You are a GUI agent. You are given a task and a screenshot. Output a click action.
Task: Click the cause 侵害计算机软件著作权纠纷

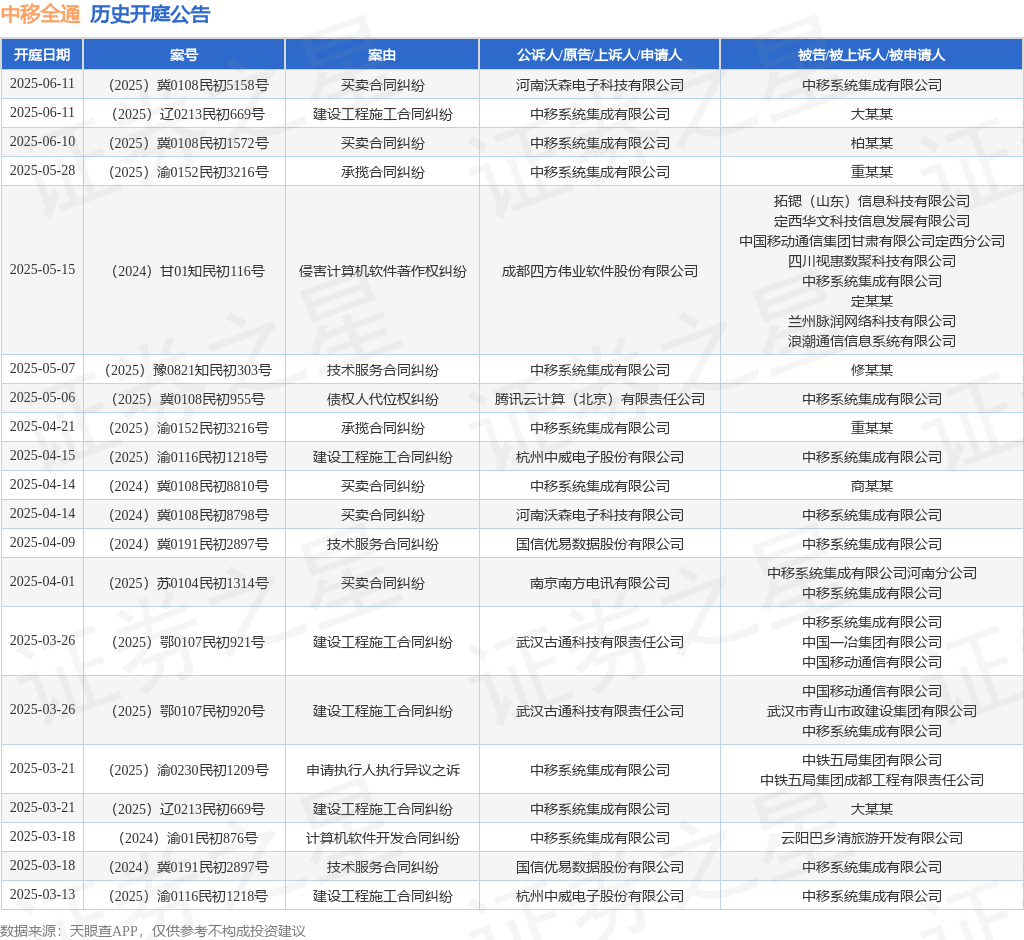383,271
